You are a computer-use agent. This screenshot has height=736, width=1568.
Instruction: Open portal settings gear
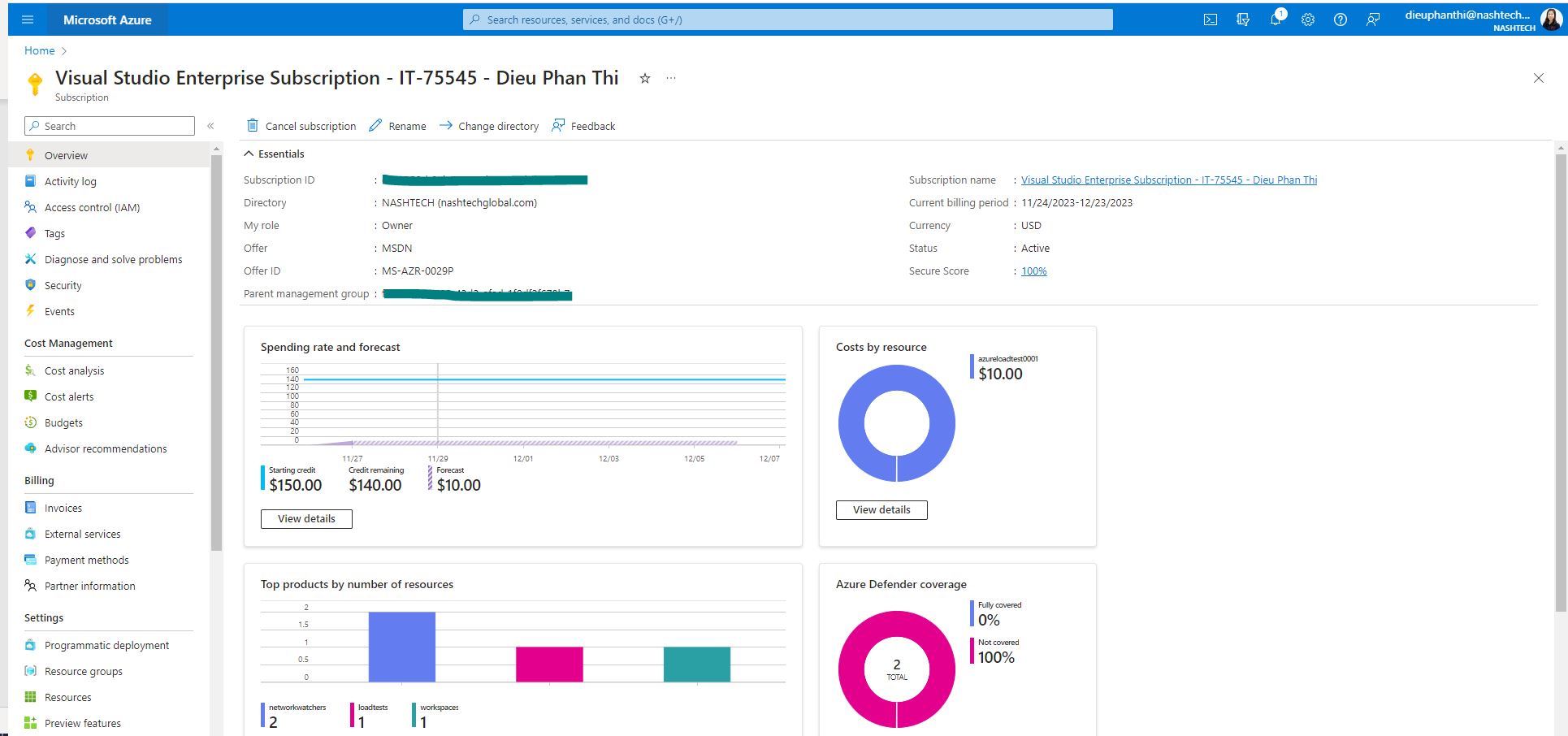pos(1308,19)
